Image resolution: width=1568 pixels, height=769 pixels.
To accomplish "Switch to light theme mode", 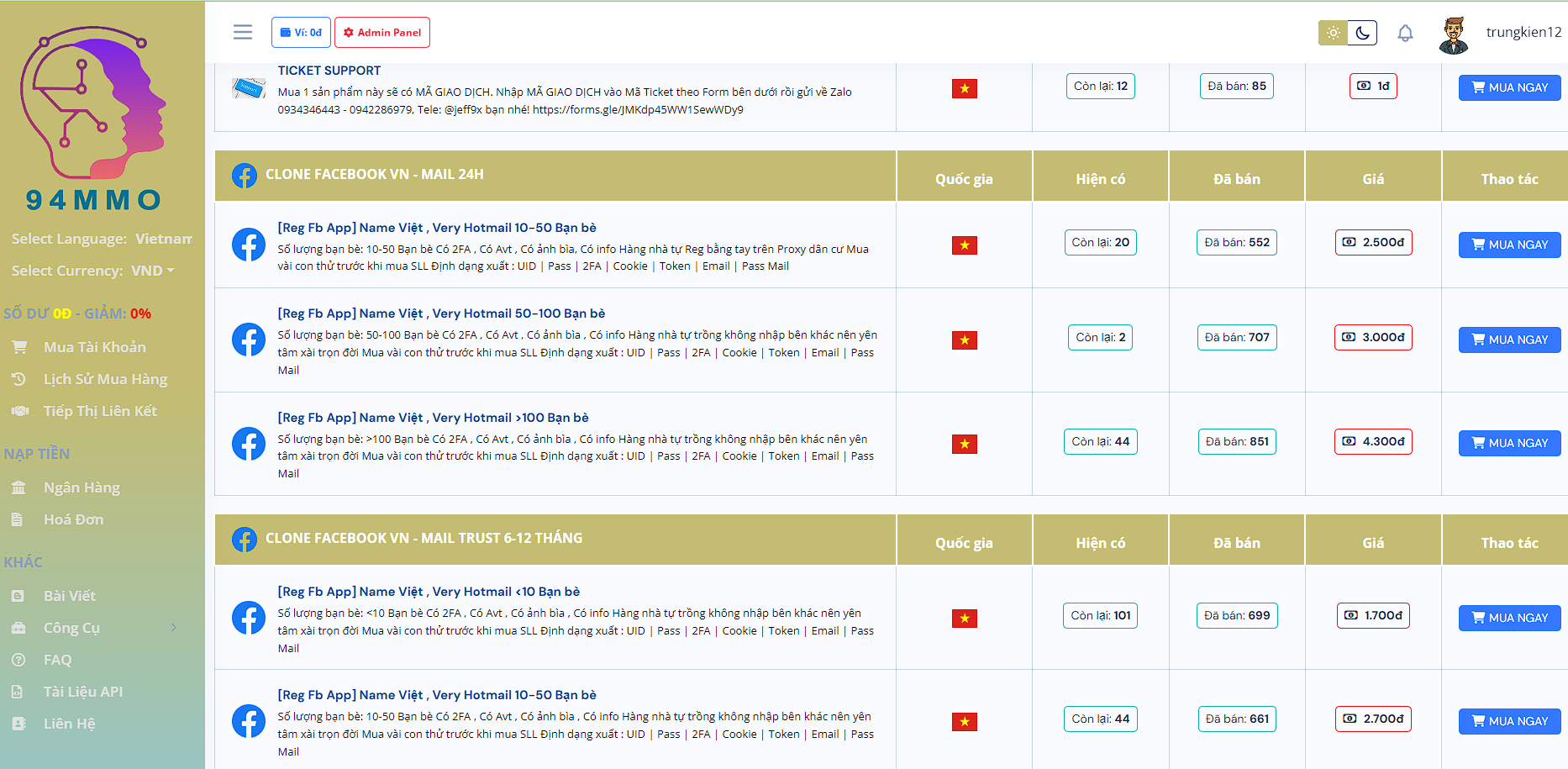I will pyautogui.click(x=1333, y=33).
